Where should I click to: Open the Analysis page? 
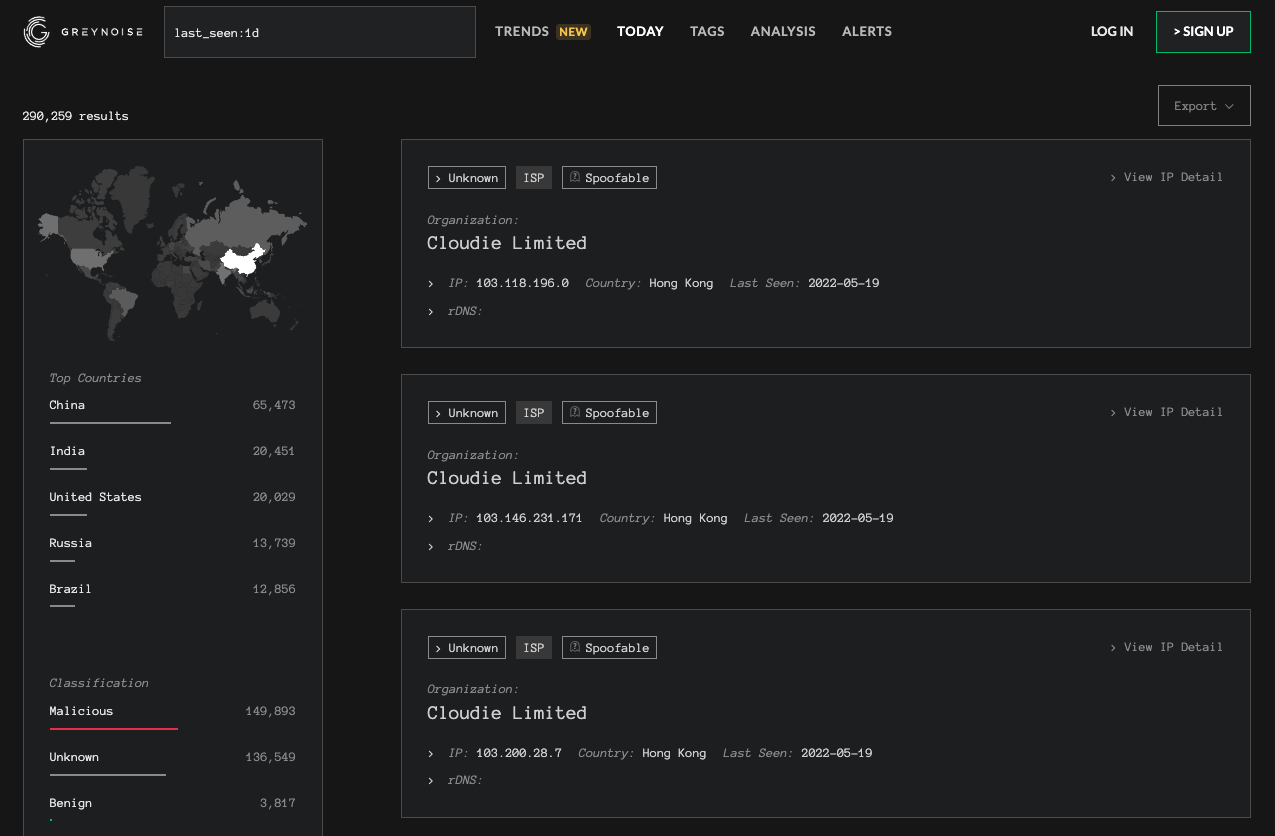783,32
